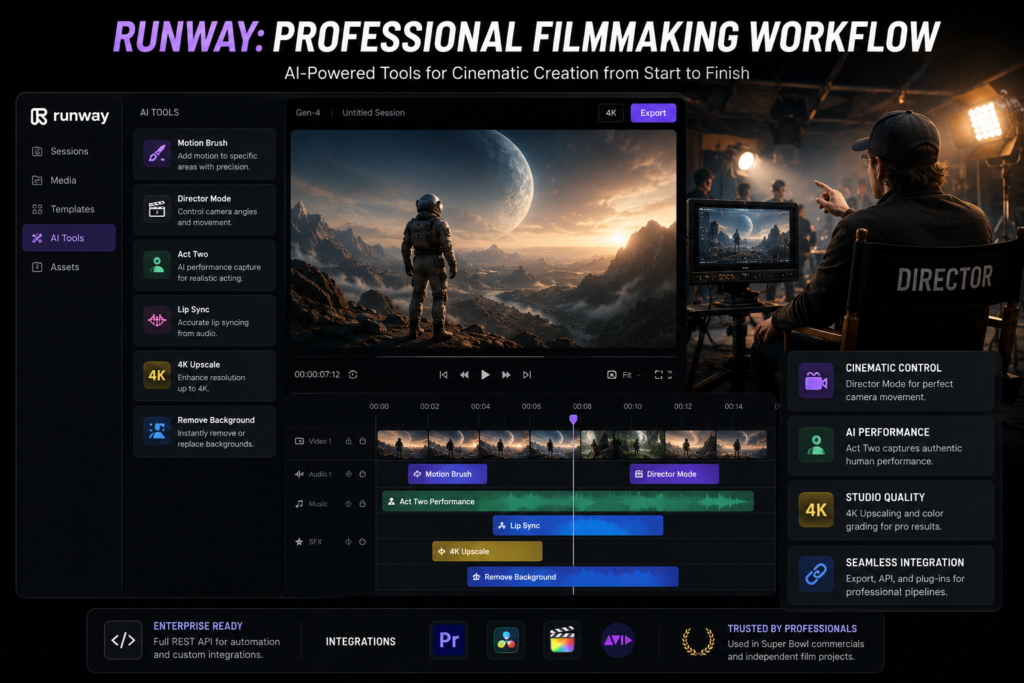The width and height of the screenshot is (1024, 683).
Task: Open the Motion Brush tool card icon
Action: coord(157,153)
